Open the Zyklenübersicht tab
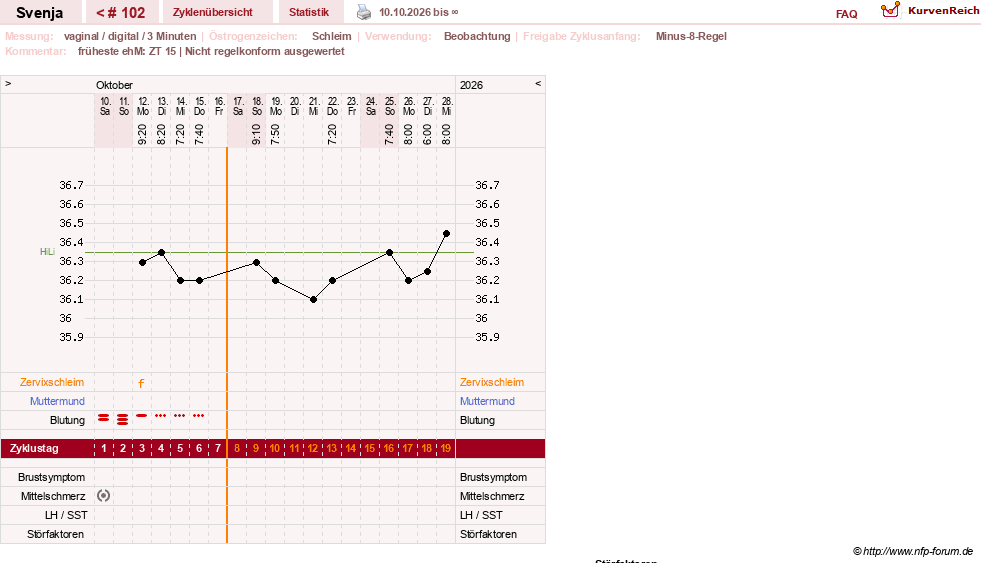This screenshot has width=981, height=563. tap(213, 13)
